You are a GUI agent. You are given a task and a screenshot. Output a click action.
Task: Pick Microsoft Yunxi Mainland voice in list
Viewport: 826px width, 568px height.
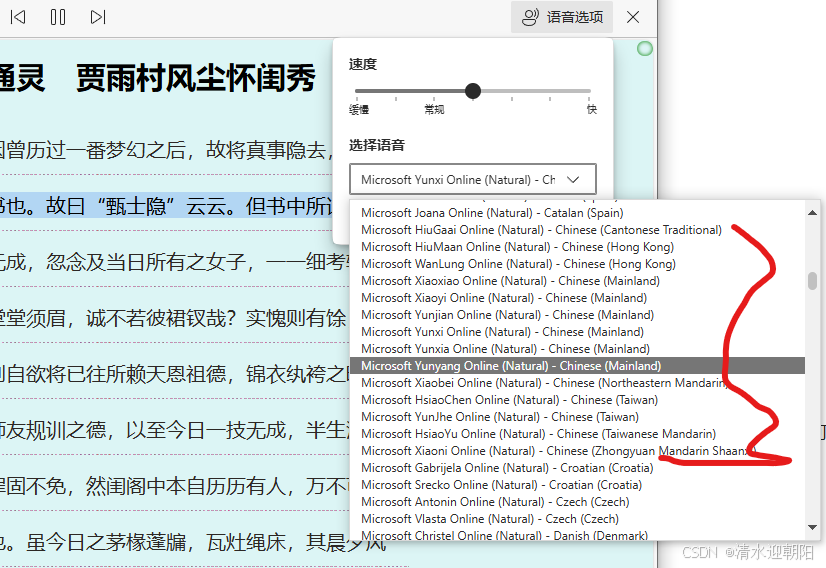[577, 332]
